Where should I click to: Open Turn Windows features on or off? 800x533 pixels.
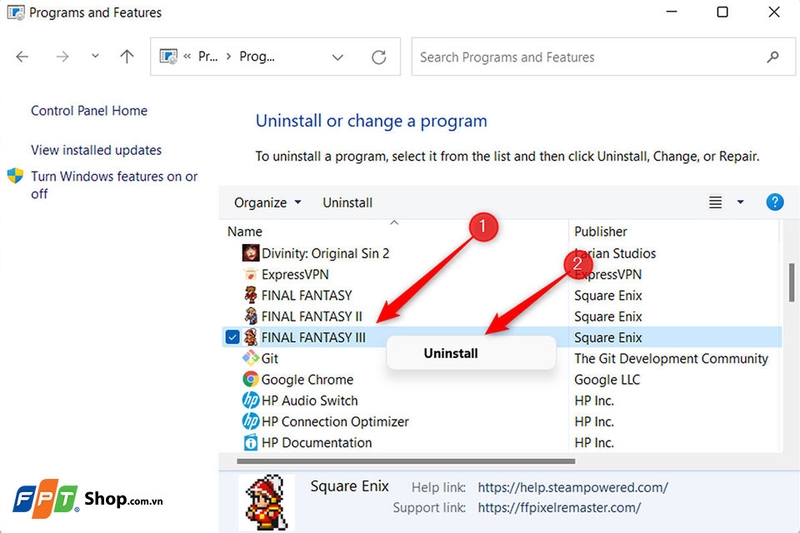click(114, 185)
